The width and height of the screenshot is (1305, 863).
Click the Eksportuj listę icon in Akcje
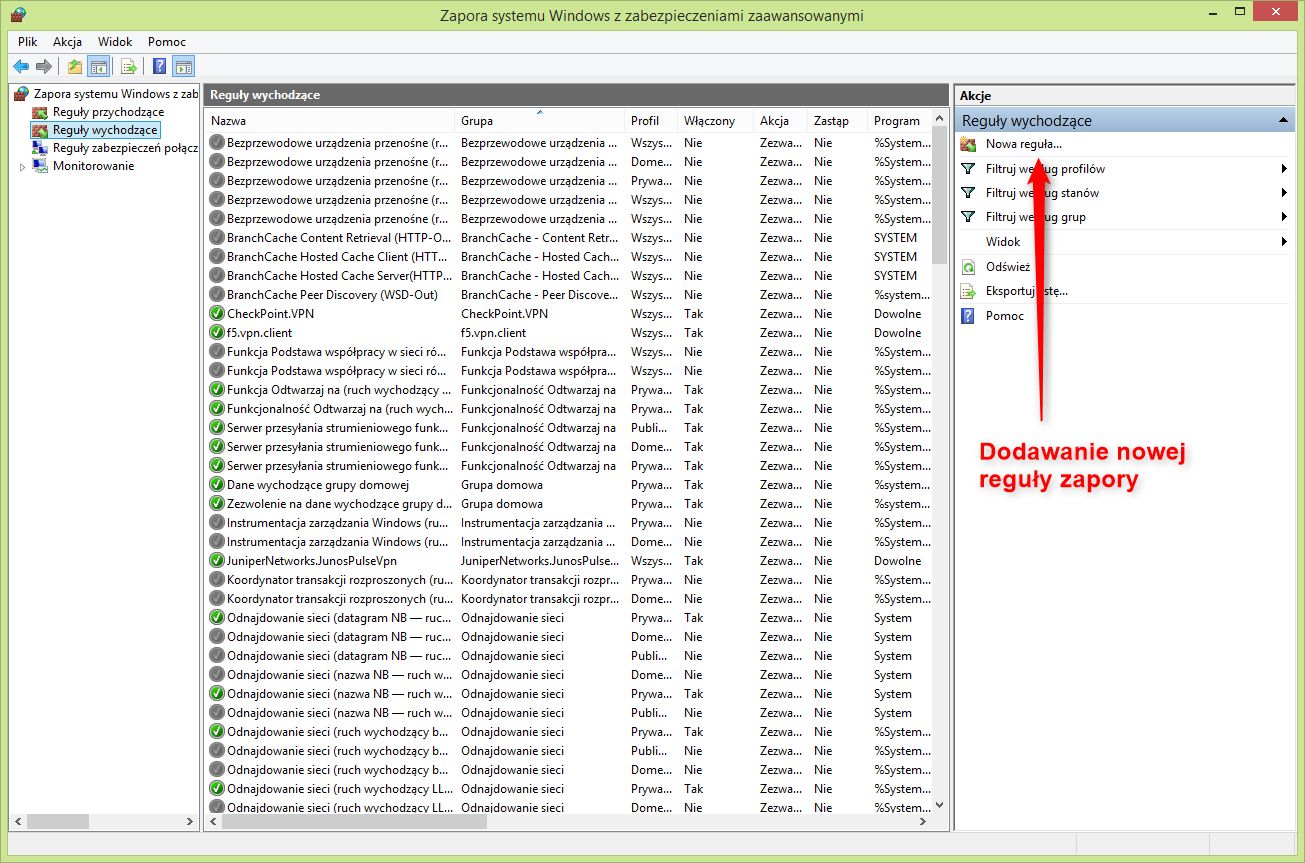968,291
